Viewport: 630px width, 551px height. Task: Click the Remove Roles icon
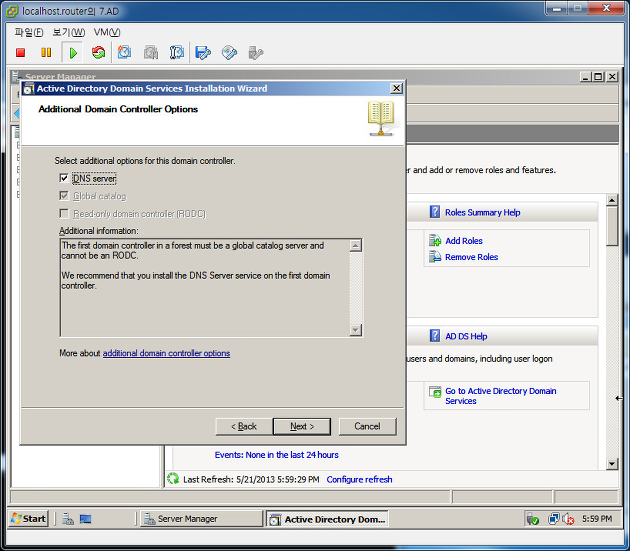[x=435, y=256]
